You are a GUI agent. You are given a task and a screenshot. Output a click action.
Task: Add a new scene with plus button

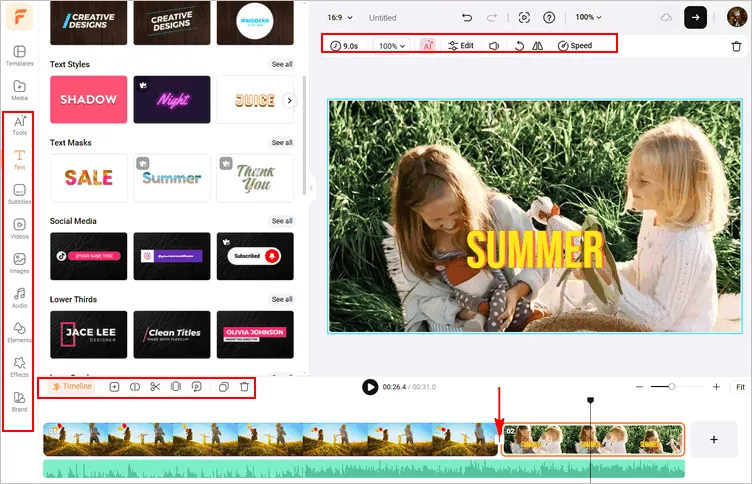coord(713,439)
